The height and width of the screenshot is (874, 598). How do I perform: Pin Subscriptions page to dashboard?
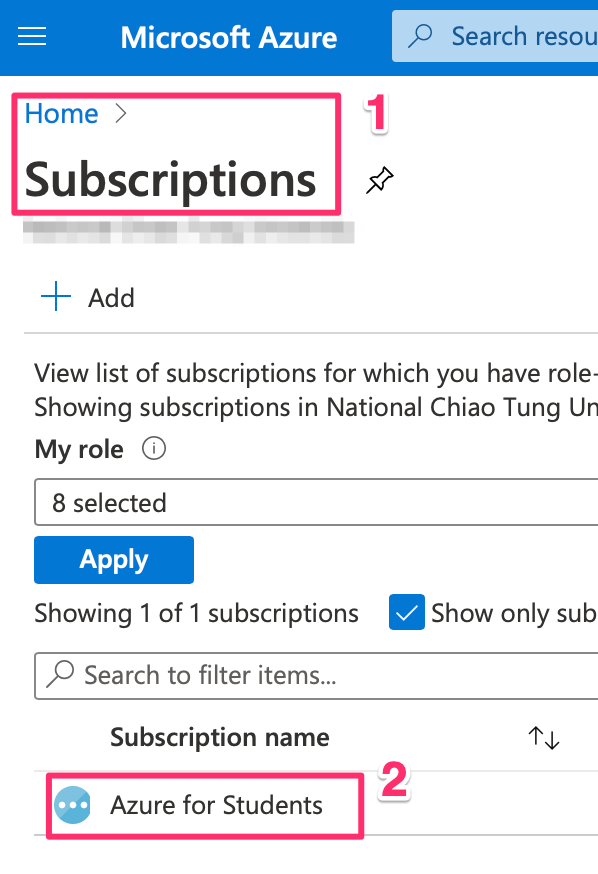(380, 181)
